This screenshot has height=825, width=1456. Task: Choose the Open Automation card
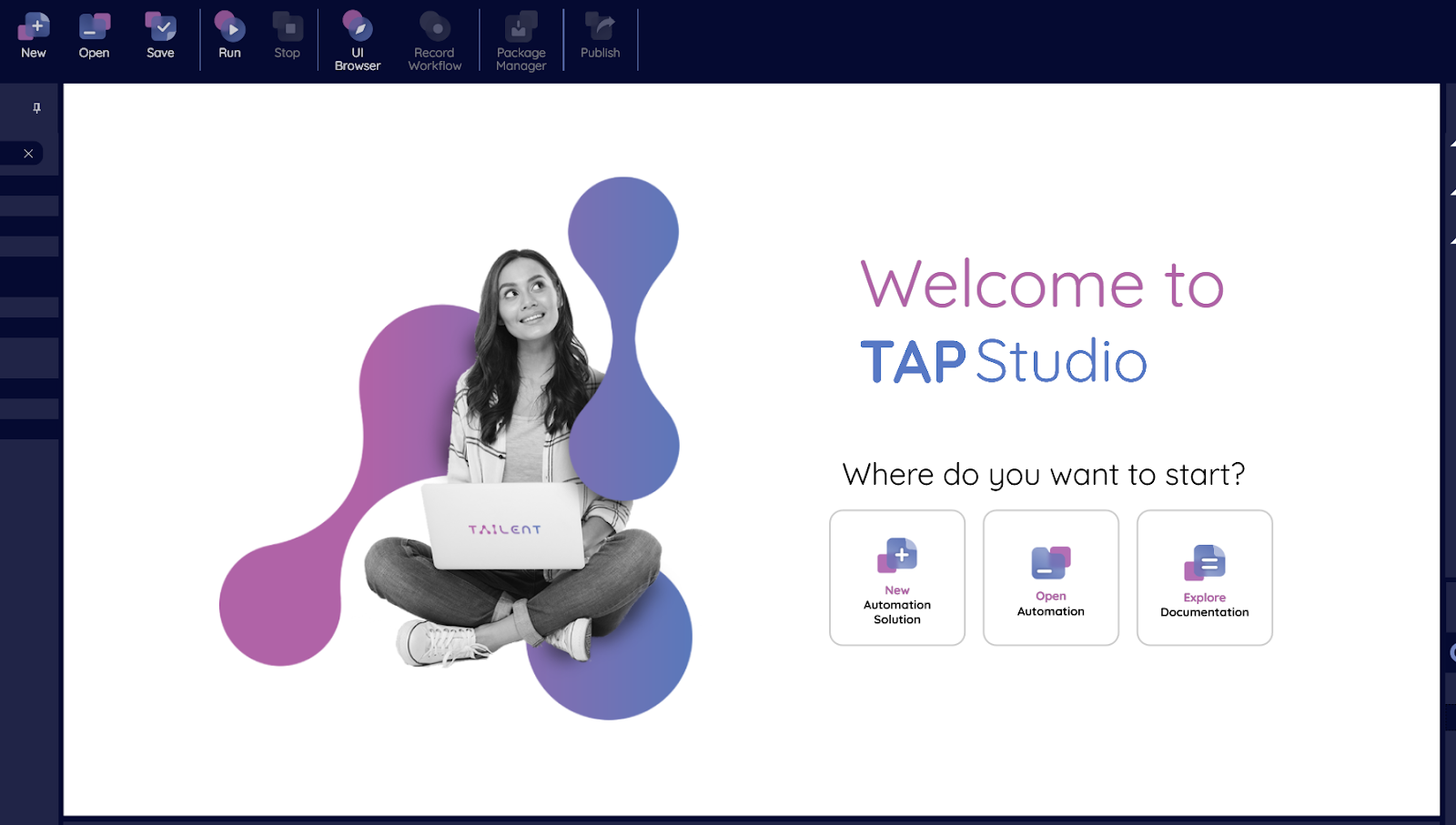[x=1051, y=578]
